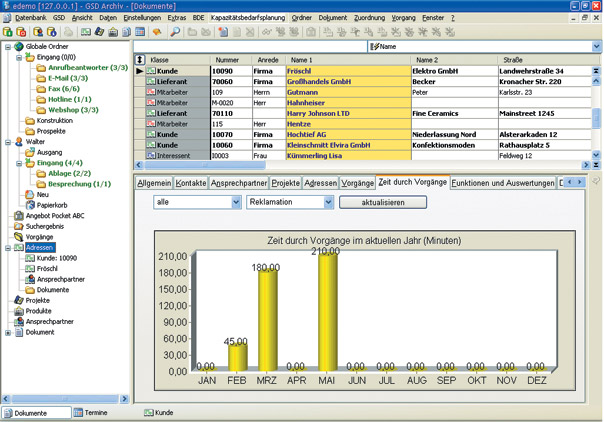This screenshot has width=604, height=422.
Task: Click the Walter user icon
Action: click(19, 142)
